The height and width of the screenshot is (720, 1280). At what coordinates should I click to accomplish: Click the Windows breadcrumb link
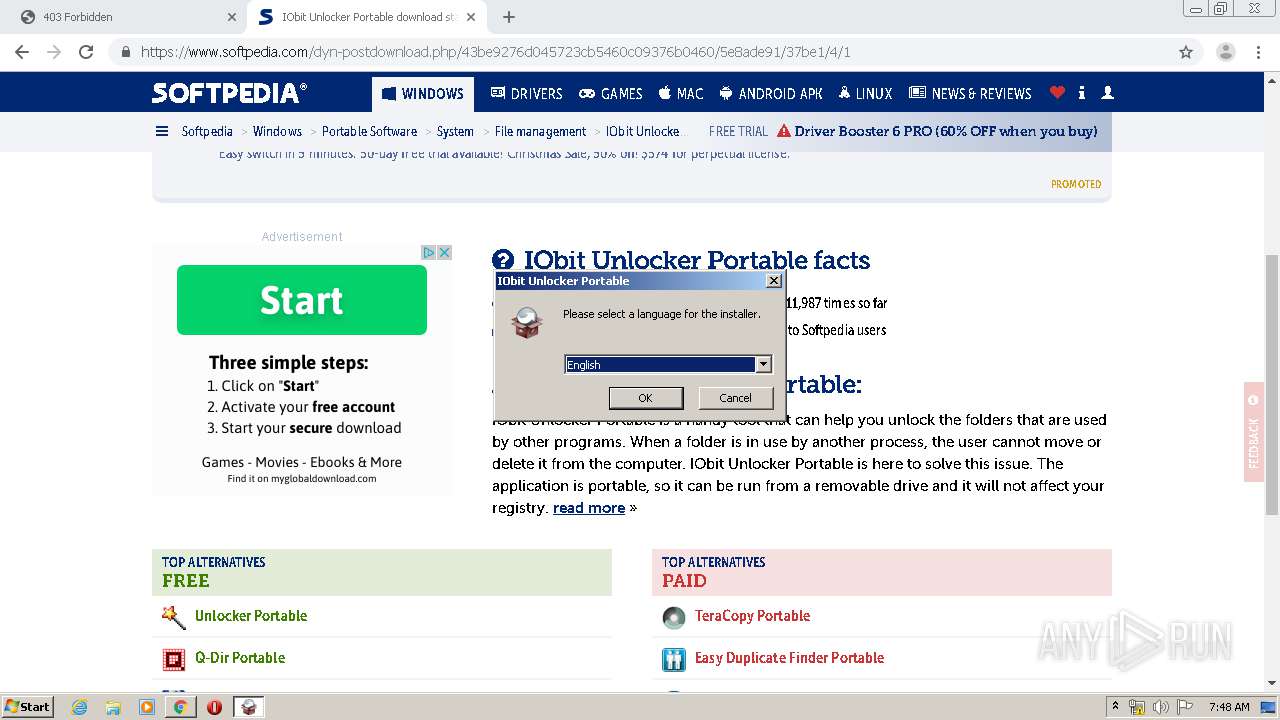click(277, 131)
